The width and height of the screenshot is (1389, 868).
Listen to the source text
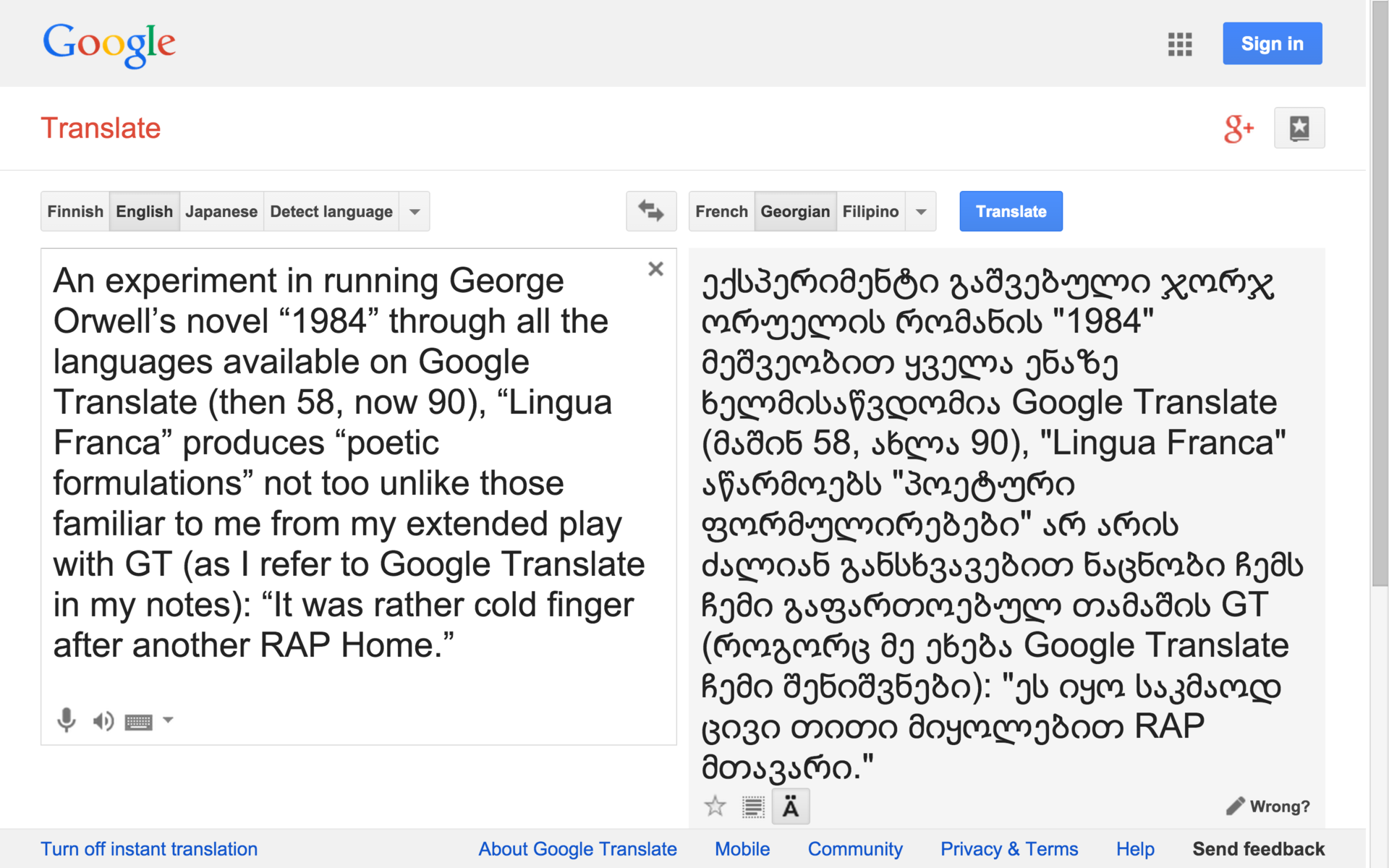point(103,720)
